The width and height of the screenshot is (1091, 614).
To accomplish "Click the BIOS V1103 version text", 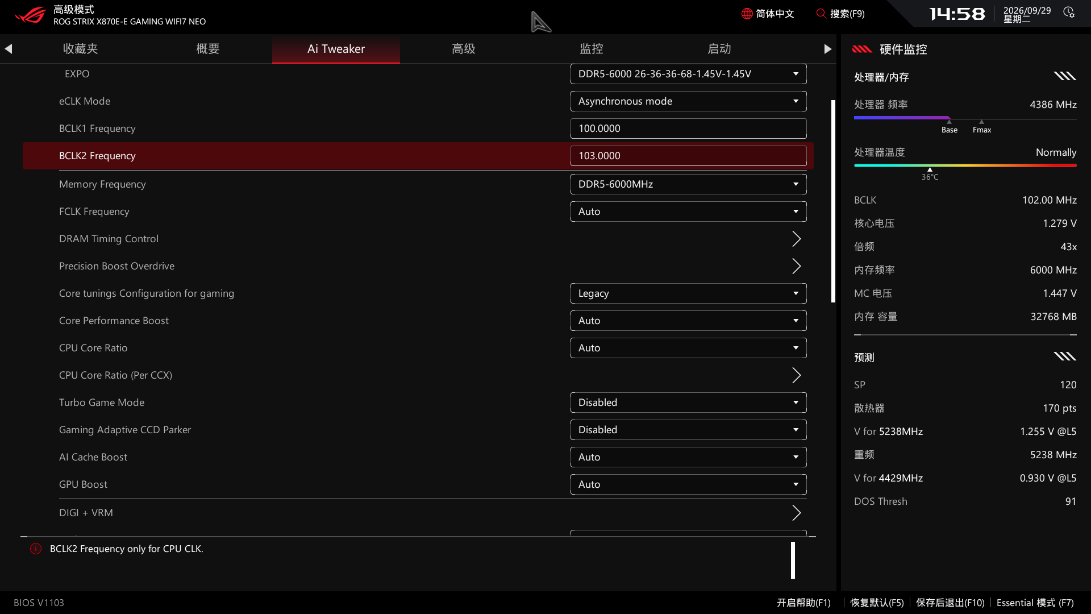I will tap(39, 603).
